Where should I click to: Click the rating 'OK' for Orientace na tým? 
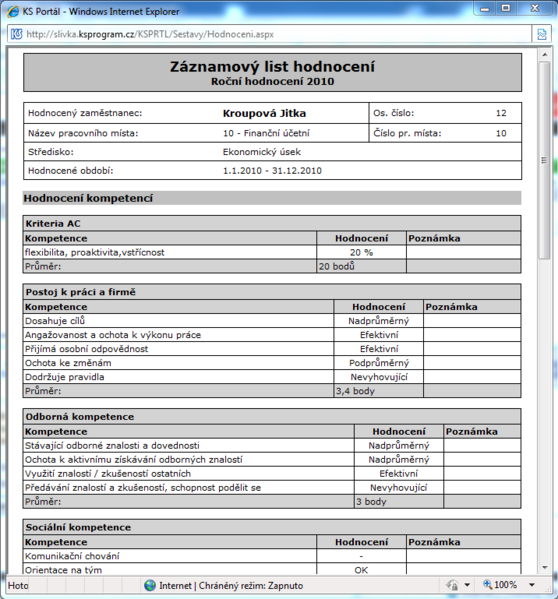[x=361, y=570]
